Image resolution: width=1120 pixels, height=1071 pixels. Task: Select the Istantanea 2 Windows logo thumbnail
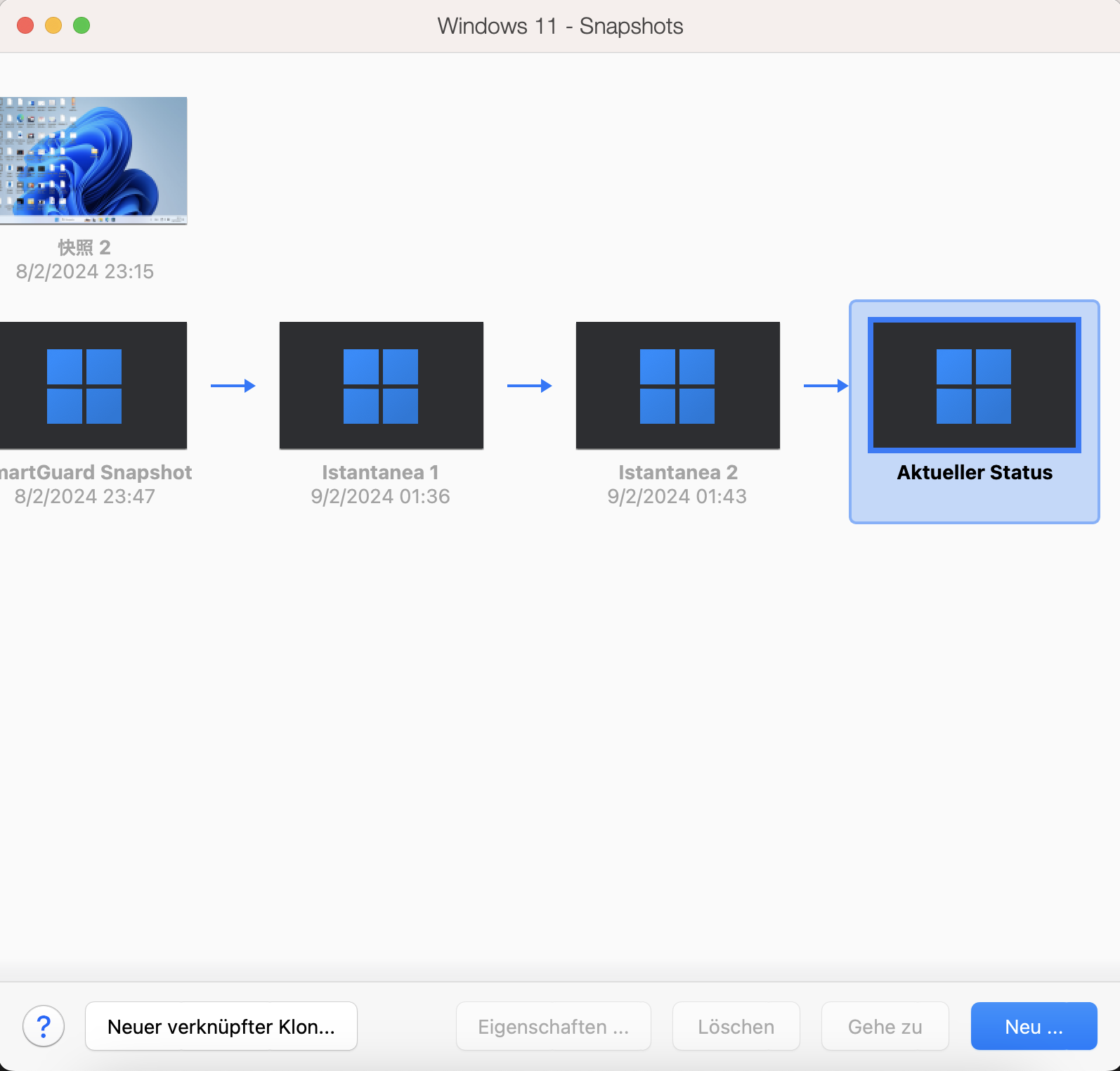point(677,386)
